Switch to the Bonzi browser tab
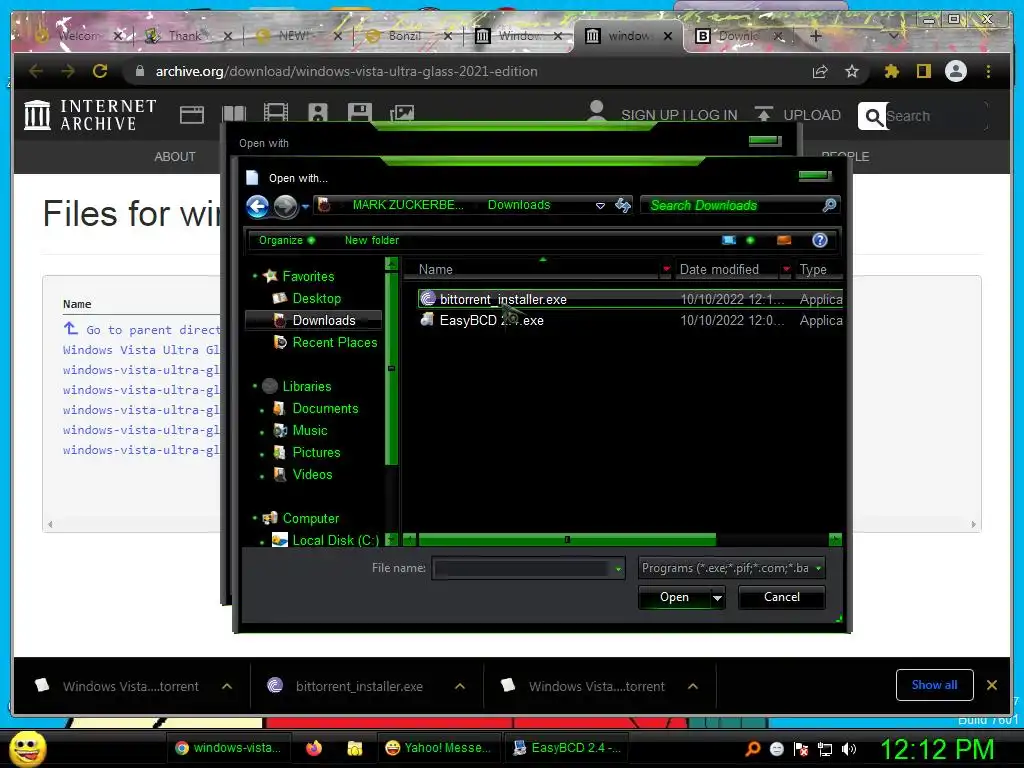This screenshot has height=768, width=1024. pyautogui.click(x=406, y=36)
